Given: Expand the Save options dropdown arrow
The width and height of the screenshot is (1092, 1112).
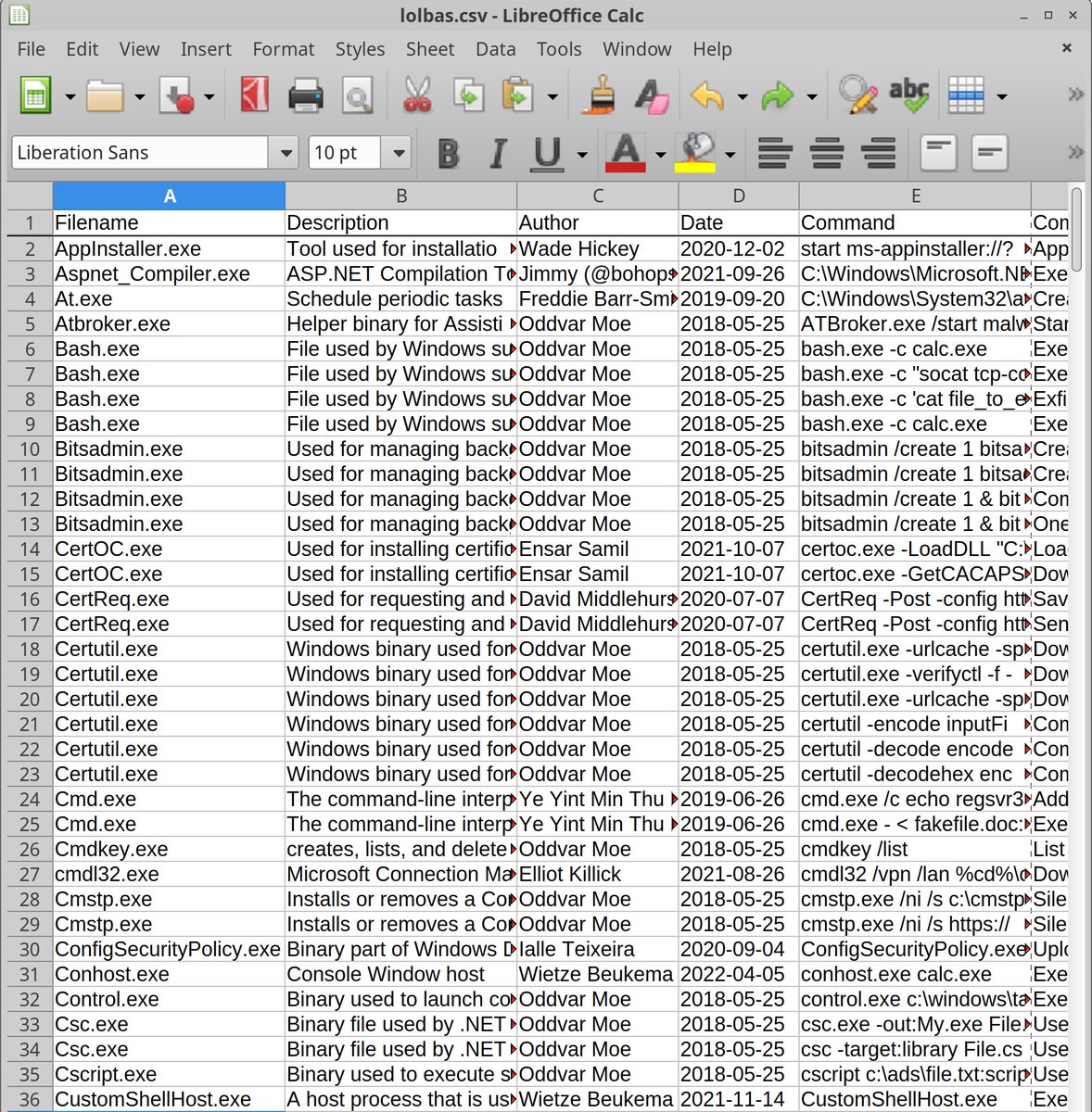Looking at the screenshot, I should point(210,96).
